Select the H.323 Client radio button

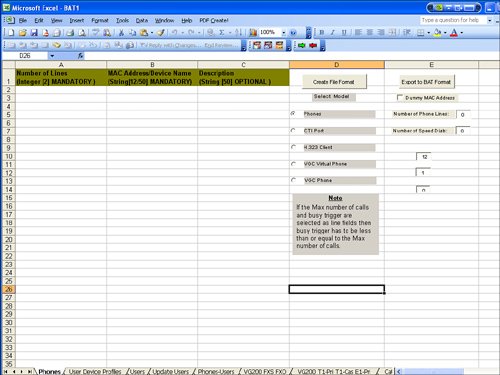293,147
